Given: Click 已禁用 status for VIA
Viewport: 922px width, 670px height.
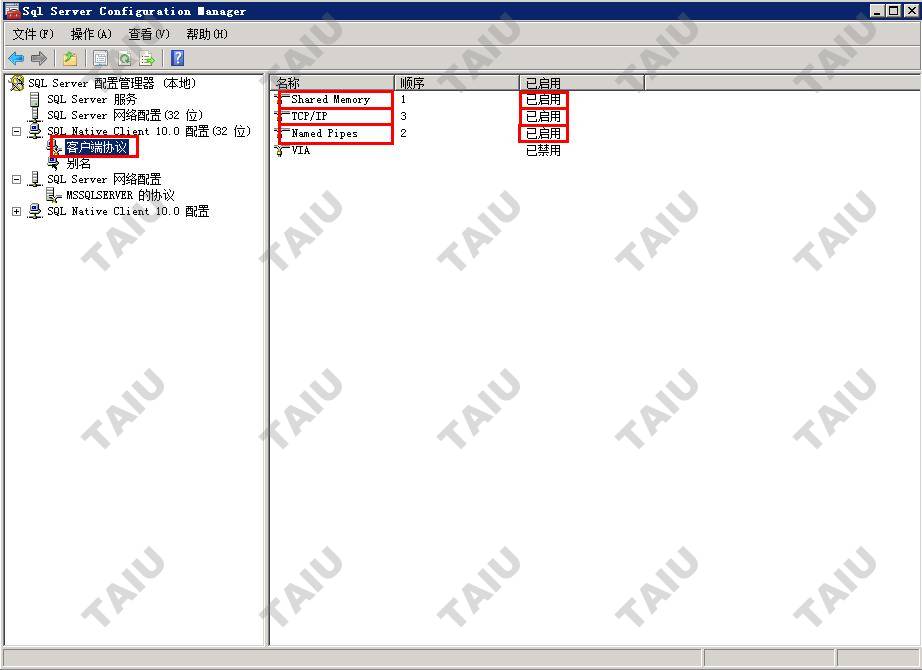Looking at the screenshot, I should (543, 151).
